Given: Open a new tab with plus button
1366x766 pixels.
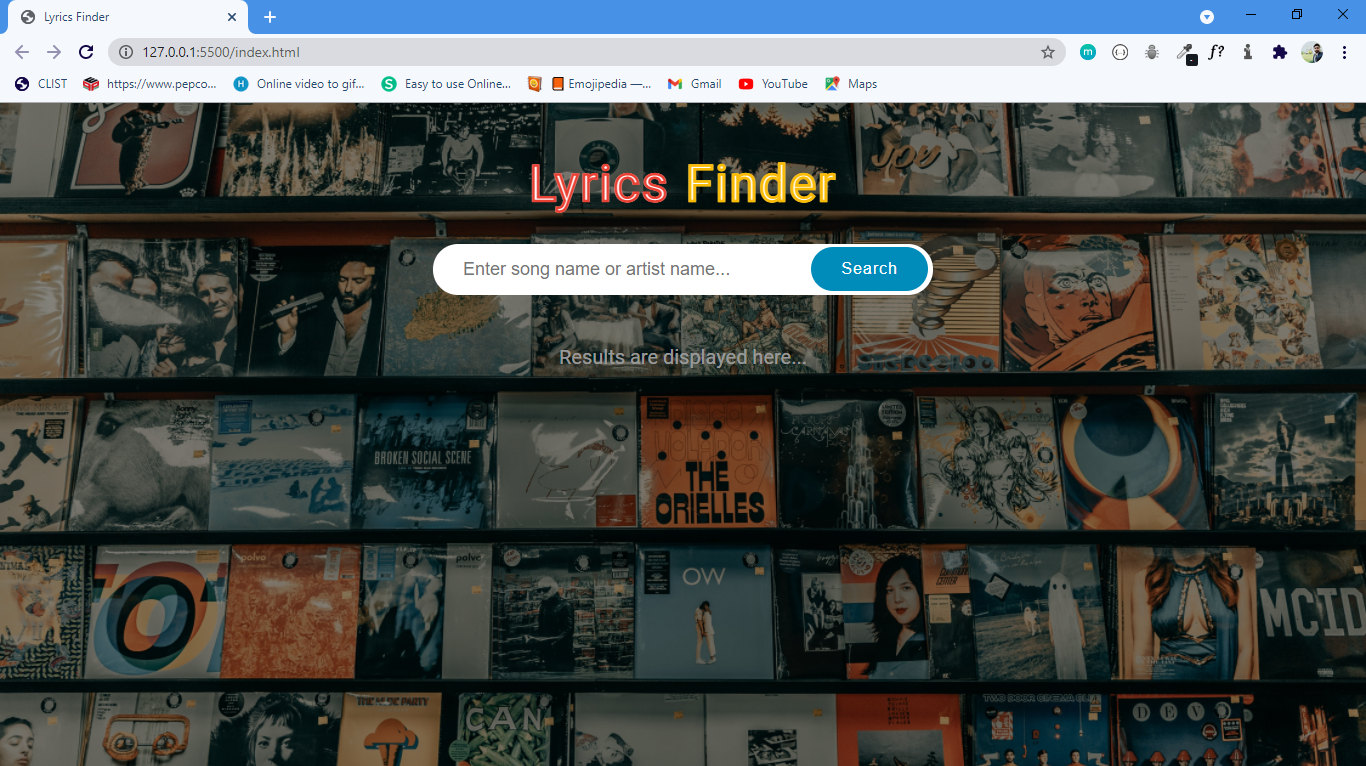Looking at the screenshot, I should 270,17.
